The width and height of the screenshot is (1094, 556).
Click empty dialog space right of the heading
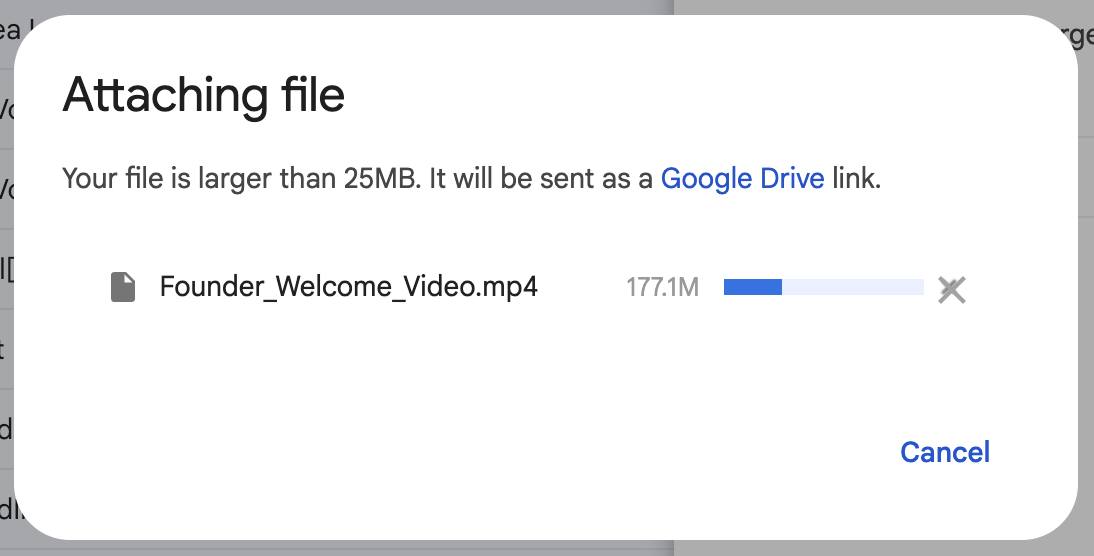(x=700, y=97)
